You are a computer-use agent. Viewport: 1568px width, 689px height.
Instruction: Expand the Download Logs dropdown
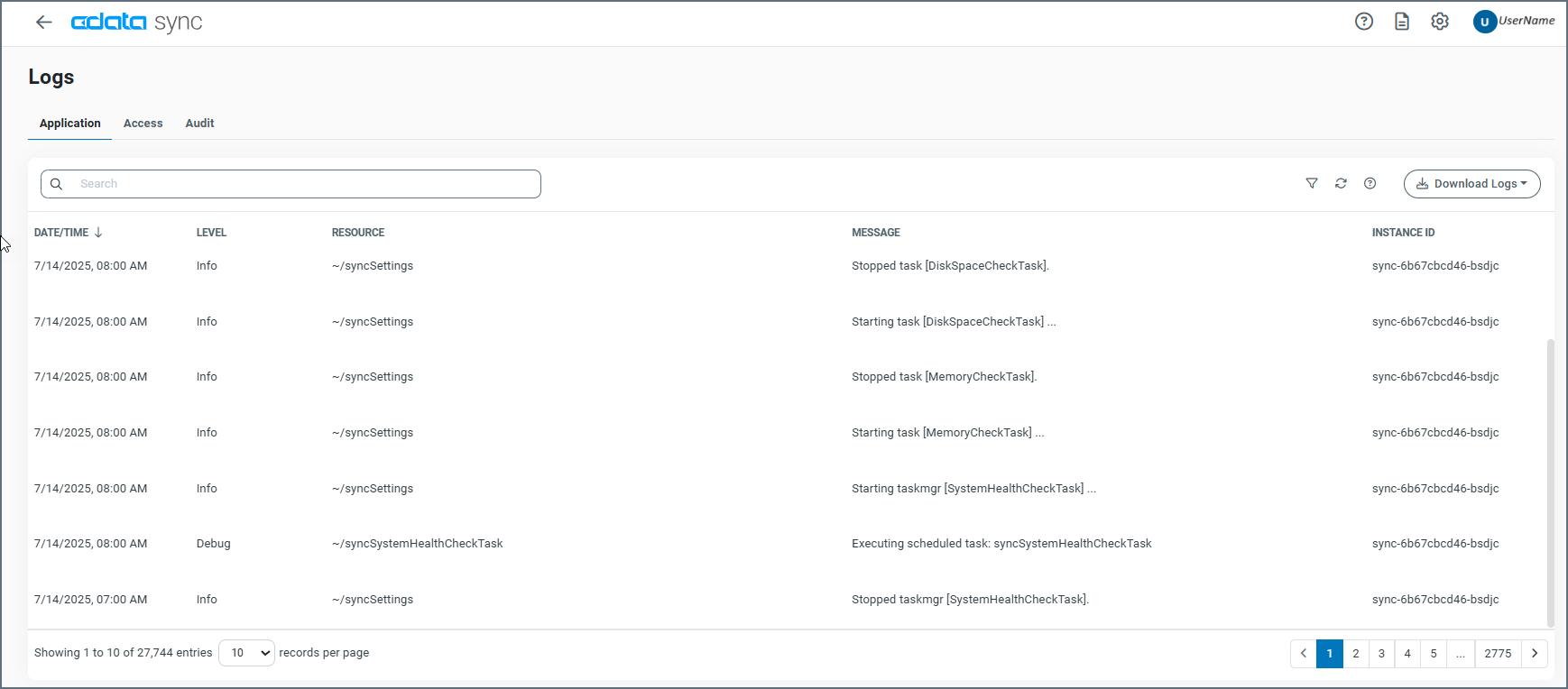pos(1471,184)
